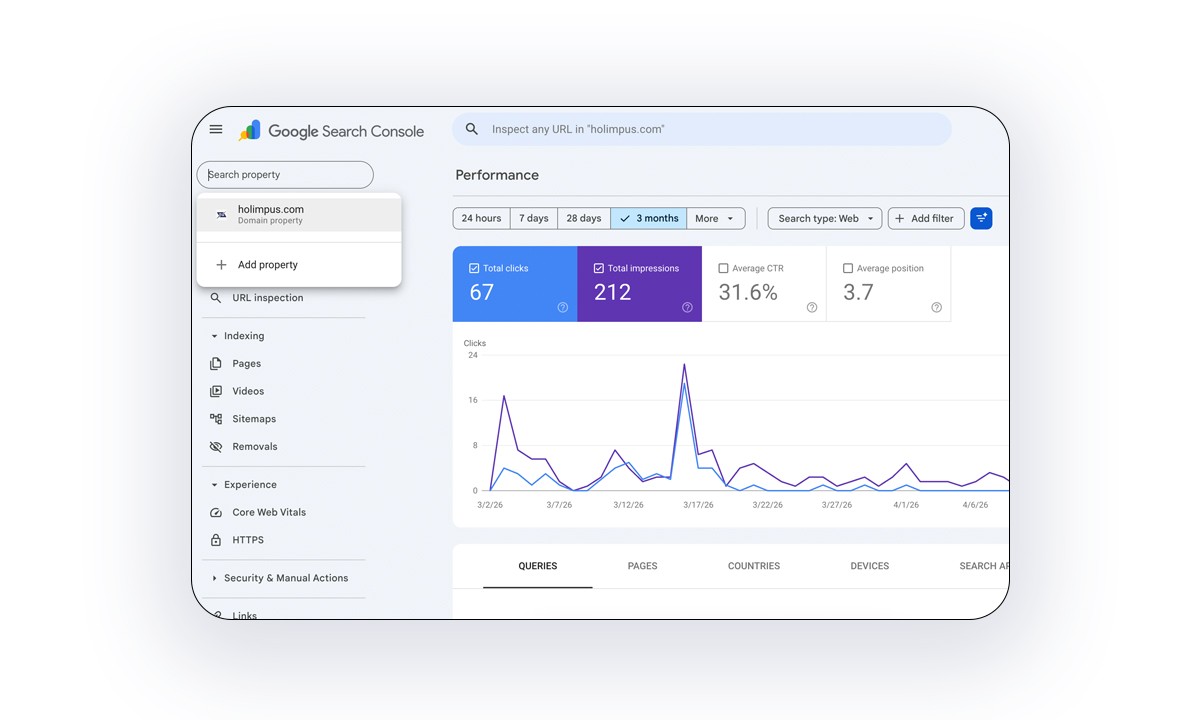Click the 3/17/26 date label on chart

[699, 505]
